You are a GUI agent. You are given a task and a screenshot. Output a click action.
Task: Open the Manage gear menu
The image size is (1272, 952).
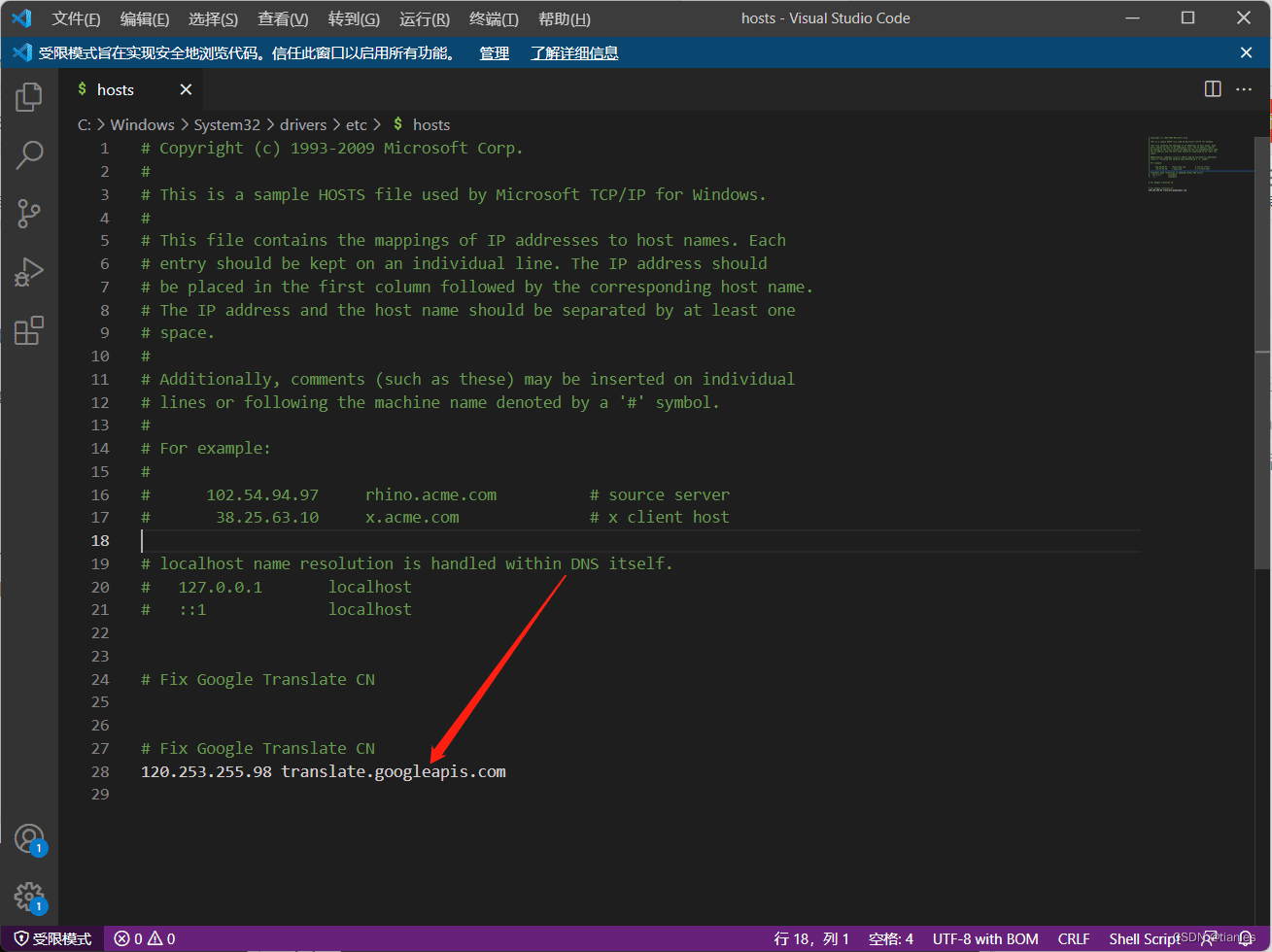(29, 897)
